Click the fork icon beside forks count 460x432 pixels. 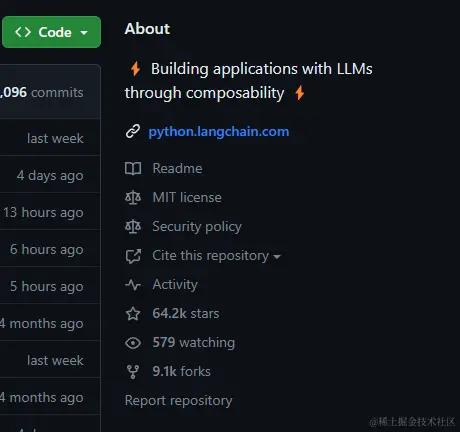[133, 372]
